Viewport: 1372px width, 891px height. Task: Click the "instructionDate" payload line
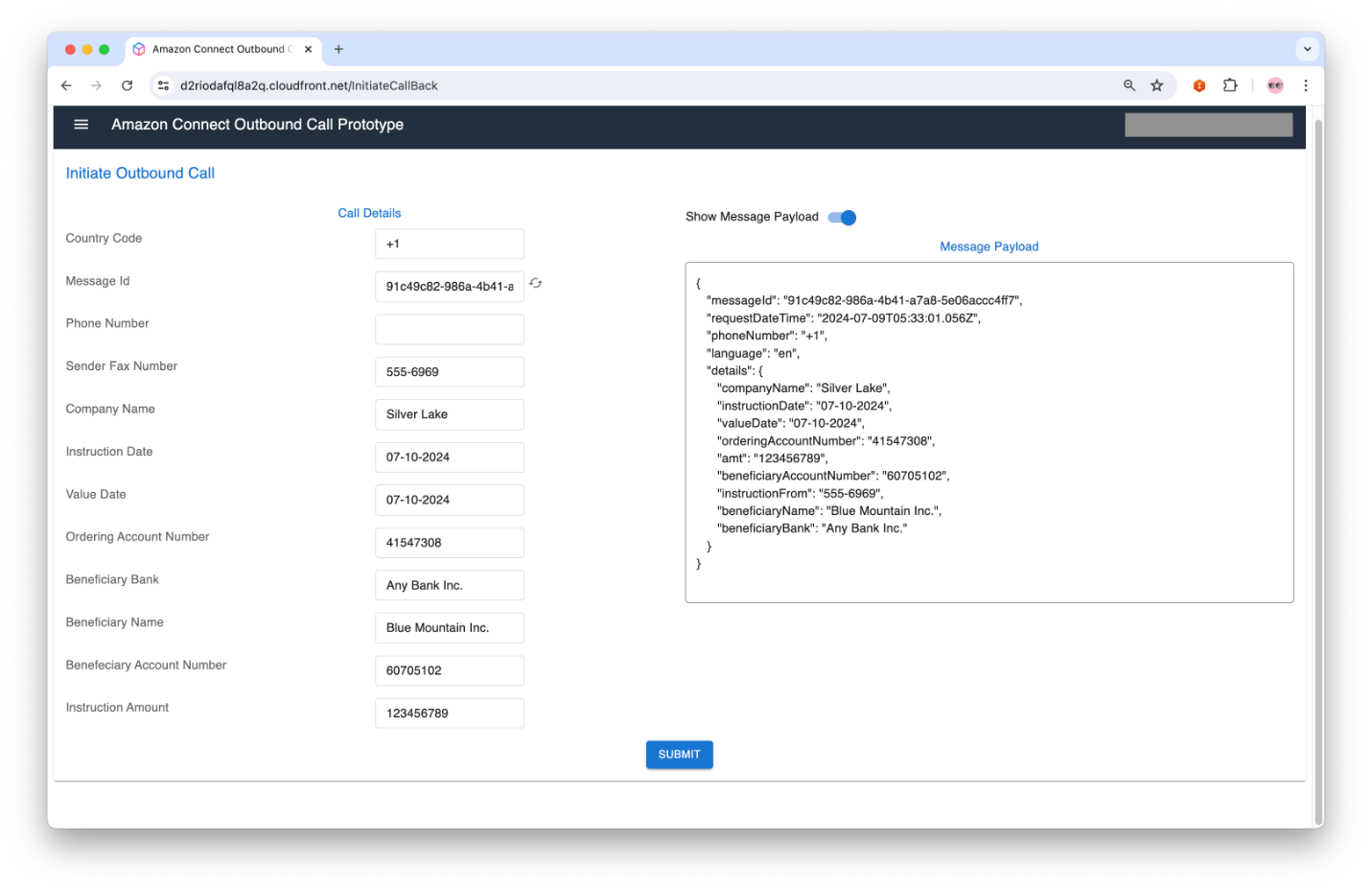point(804,406)
